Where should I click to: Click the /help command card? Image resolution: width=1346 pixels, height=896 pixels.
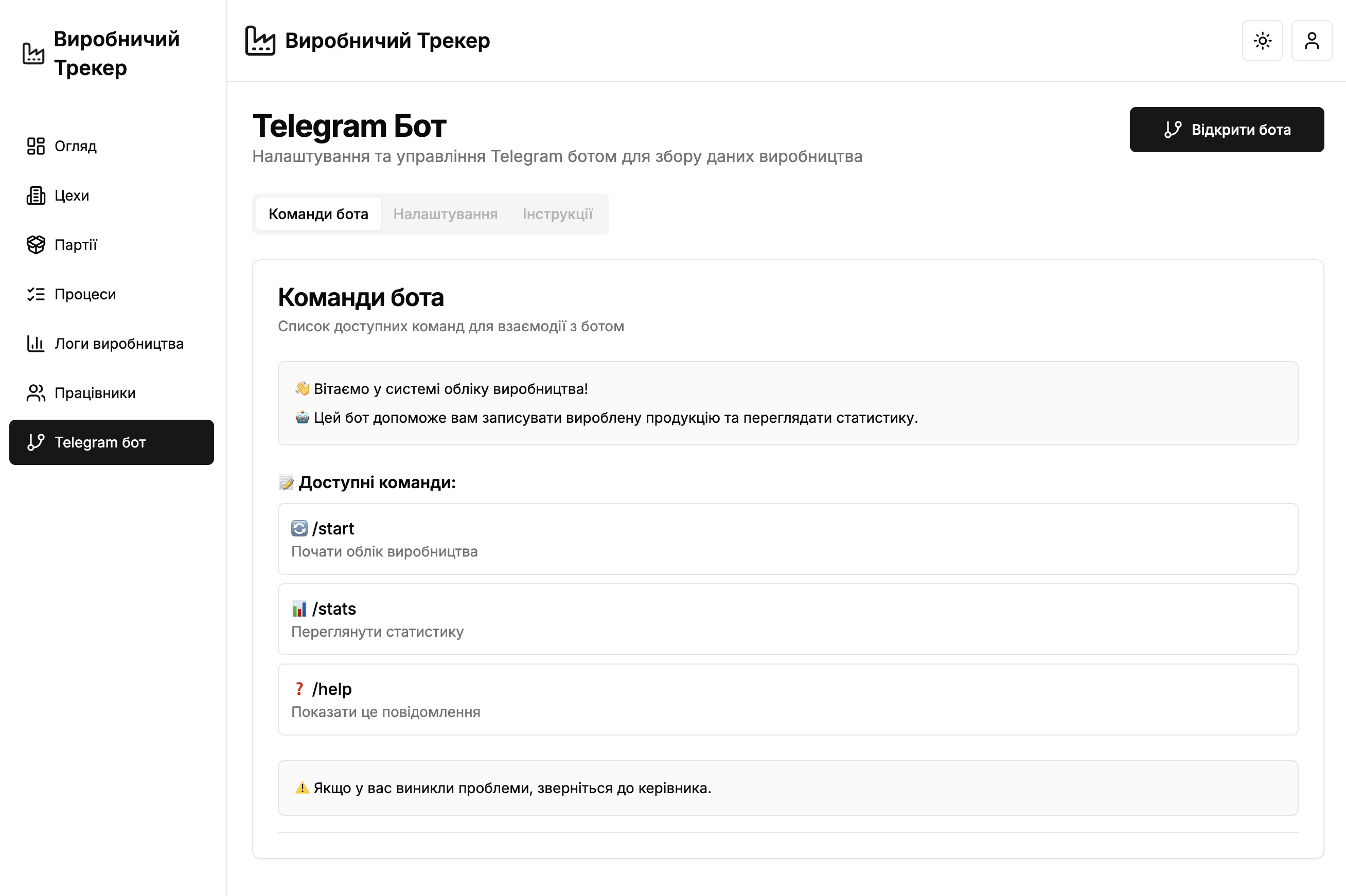788,700
